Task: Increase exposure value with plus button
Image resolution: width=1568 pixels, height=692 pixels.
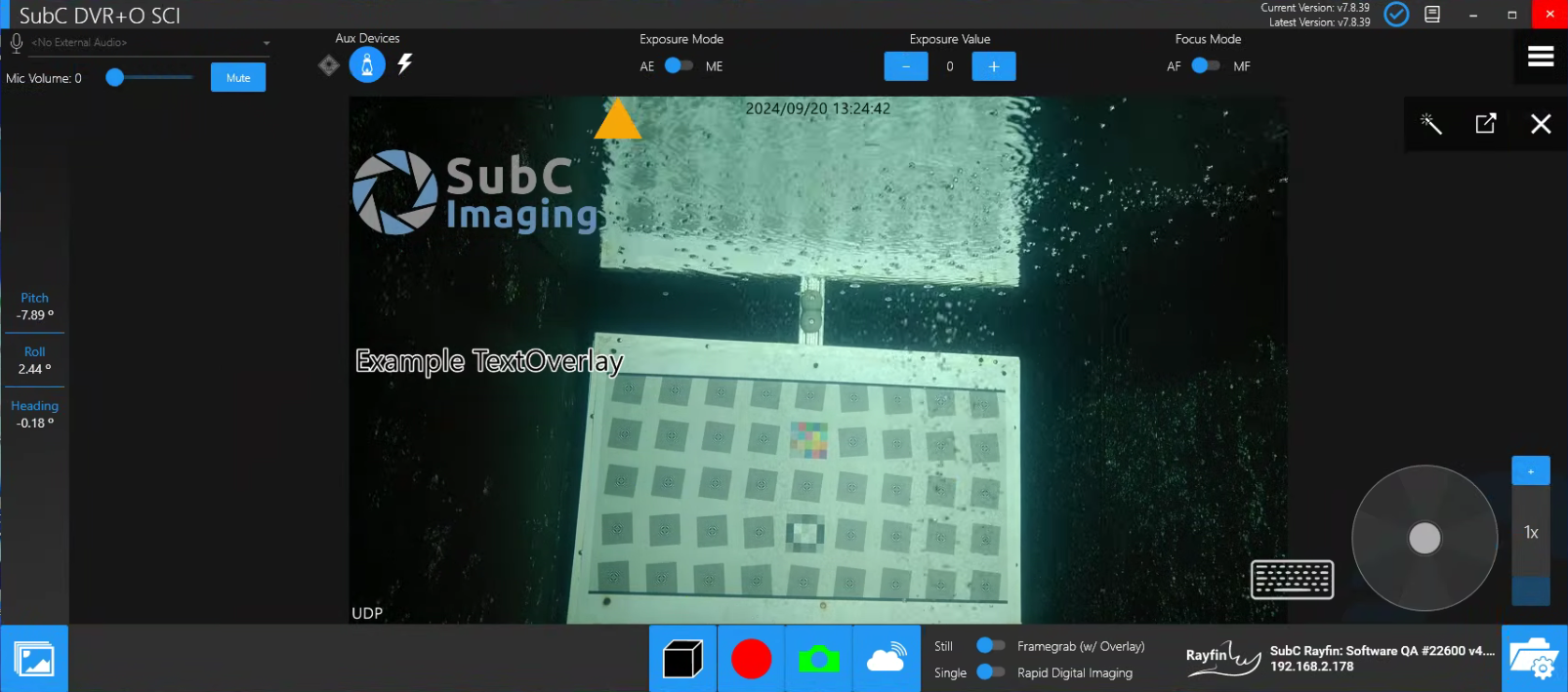Action: pos(994,66)
